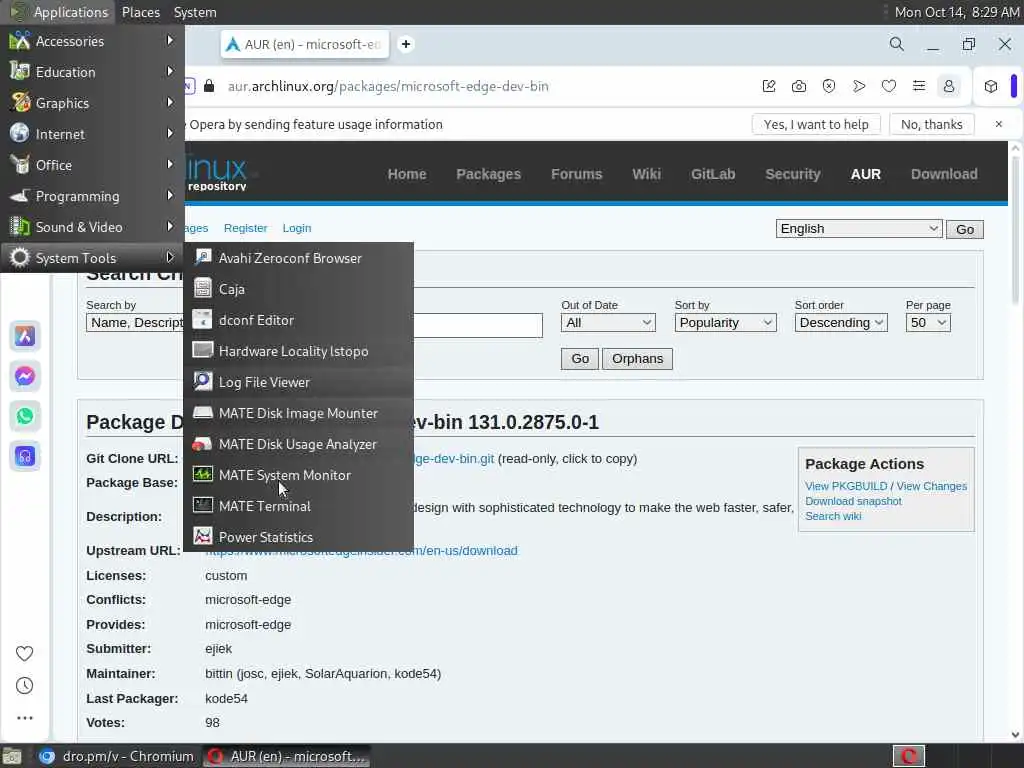Click the Opera search tabs magnifier icon
Screen dimensions: 1024x768
click(897, 44)
